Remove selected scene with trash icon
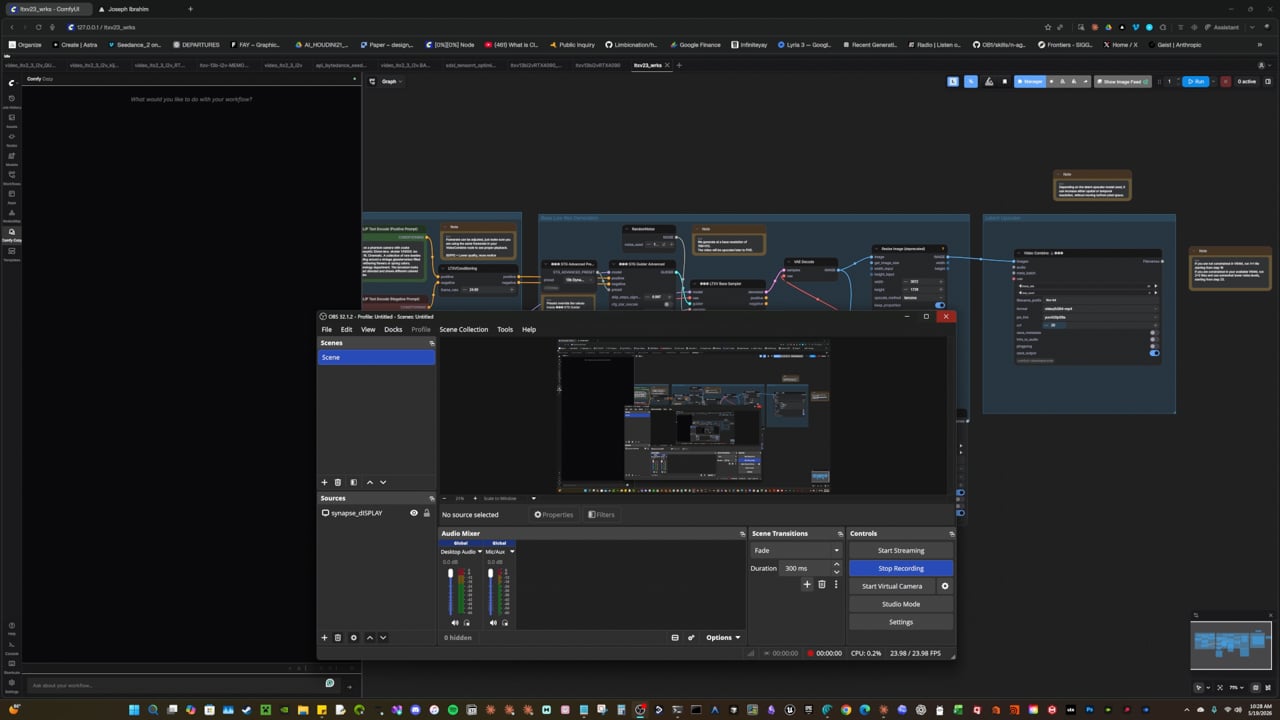Screen dimensions: 1280x720 click(x=338, y=482)
